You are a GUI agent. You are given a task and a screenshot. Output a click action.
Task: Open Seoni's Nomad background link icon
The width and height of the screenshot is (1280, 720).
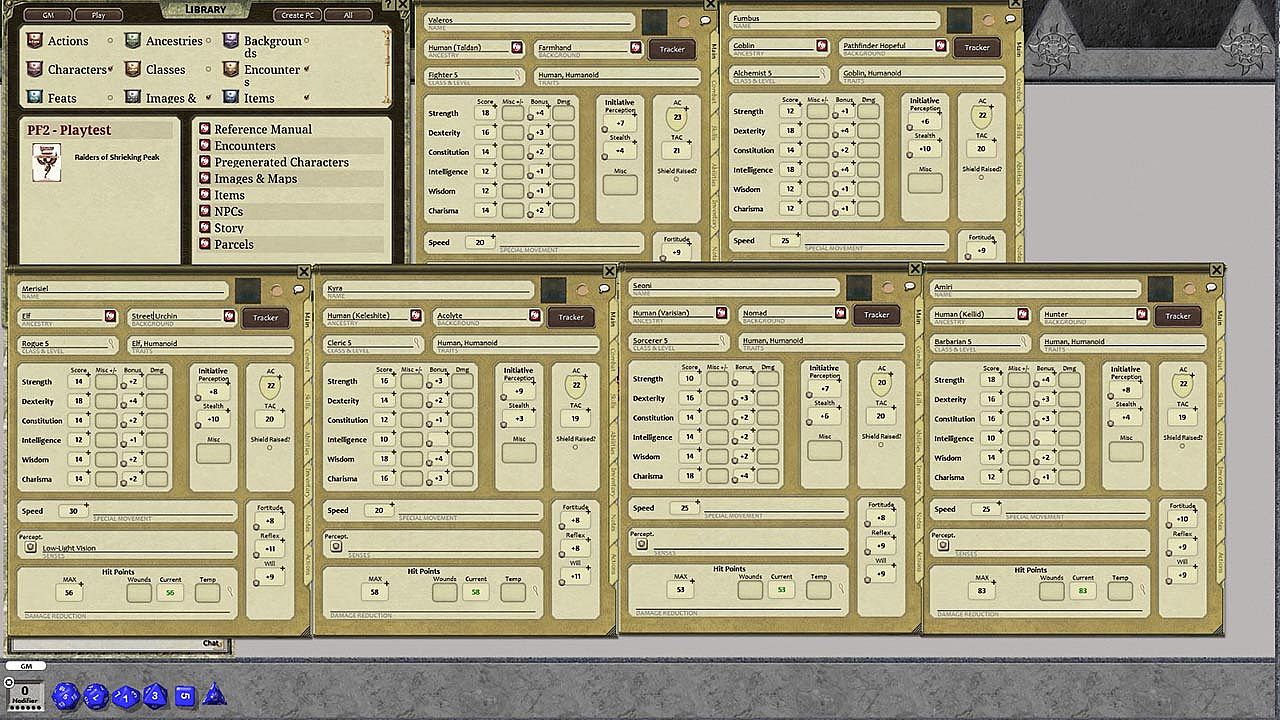tap(841, 314)
